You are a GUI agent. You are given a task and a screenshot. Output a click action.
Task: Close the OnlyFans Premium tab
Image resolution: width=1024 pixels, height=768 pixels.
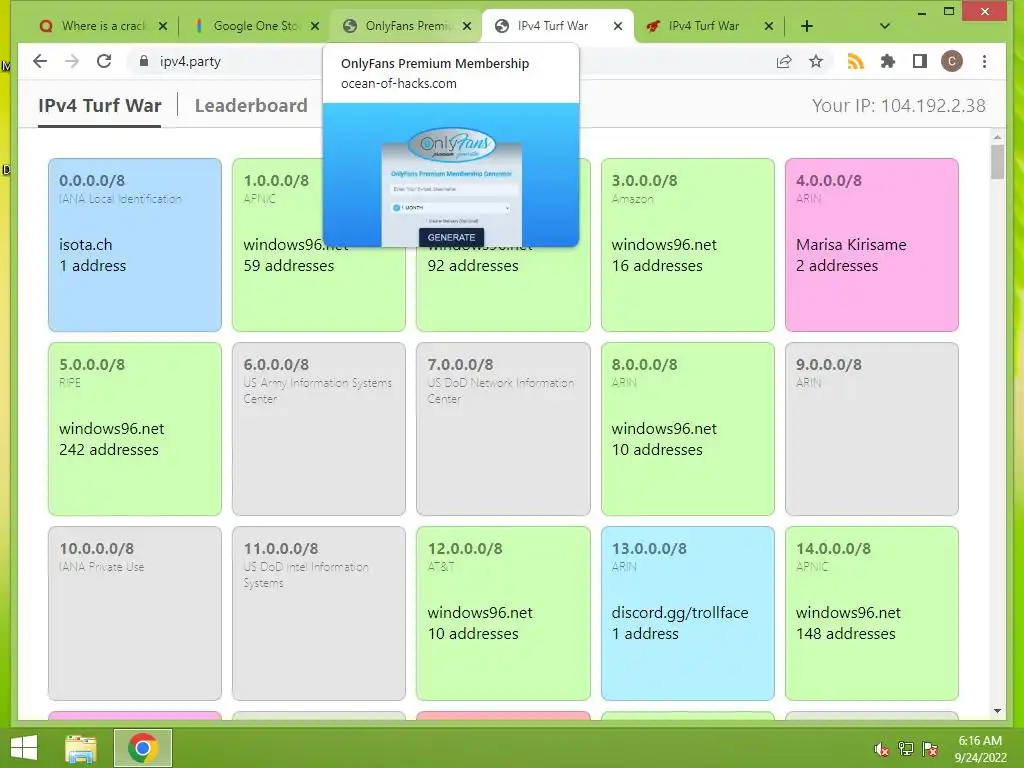(467, 26)
